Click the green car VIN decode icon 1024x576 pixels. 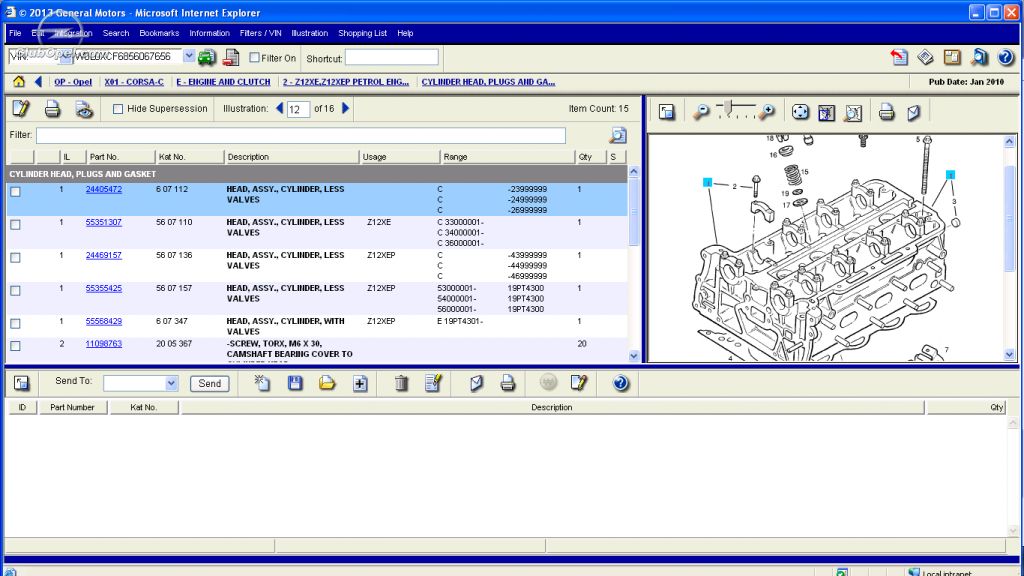[206, 57]
